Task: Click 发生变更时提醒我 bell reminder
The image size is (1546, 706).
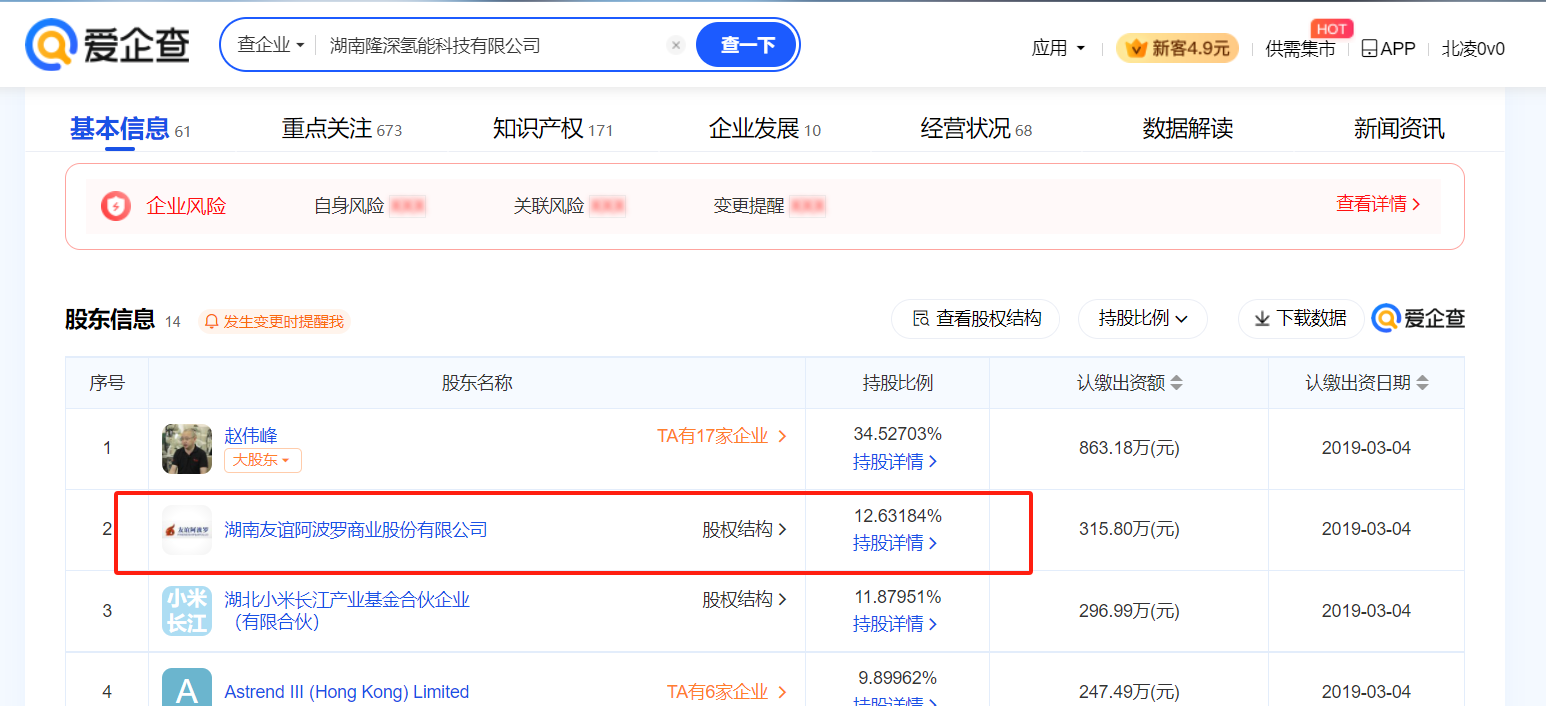Action: click(x=274, y=321)
